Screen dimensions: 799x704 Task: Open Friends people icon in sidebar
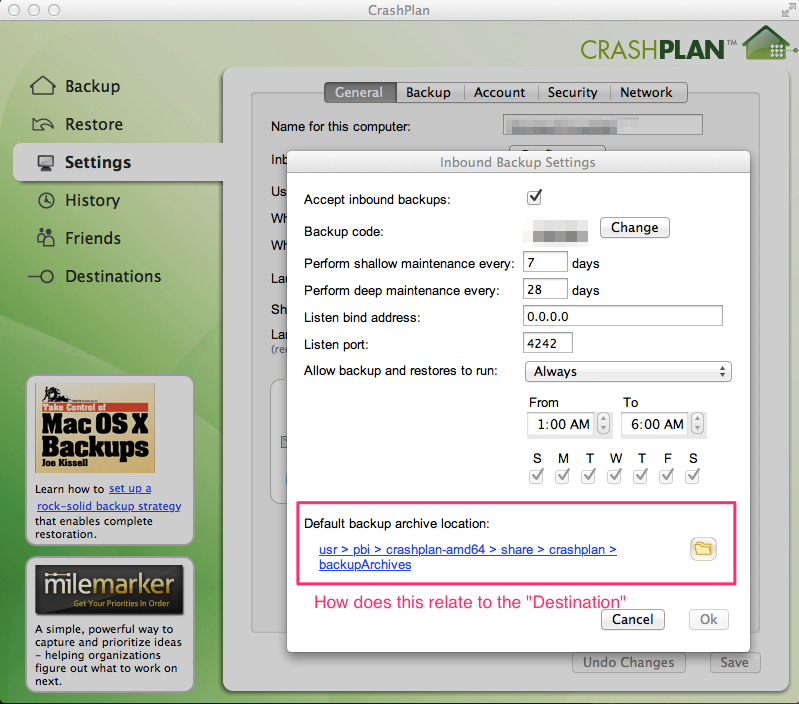46,238
